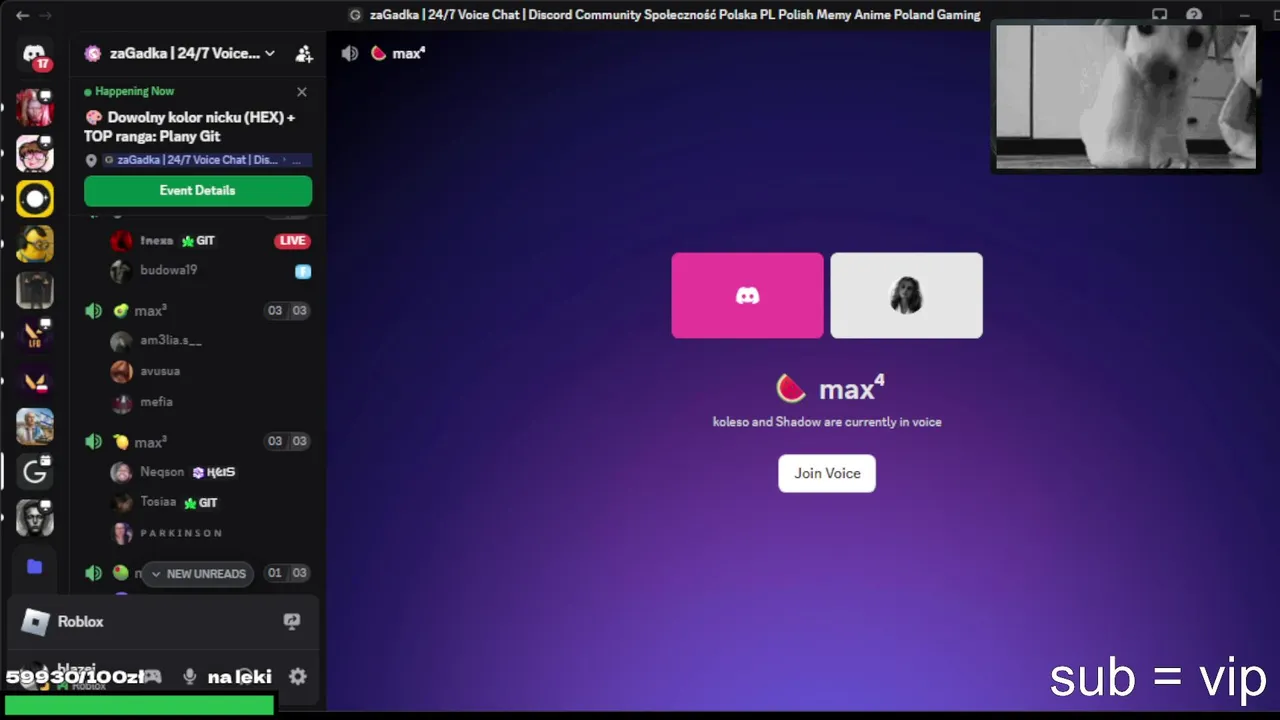Screen dimensions: 1280x720
Task: Open the G logo zaGadka server
Action: pos(35,472)
